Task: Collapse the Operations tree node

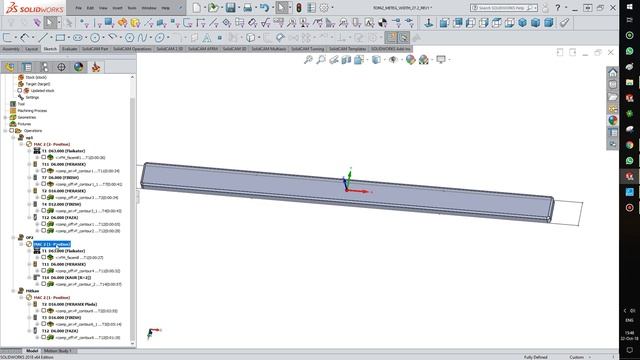Action: point(5,131)
